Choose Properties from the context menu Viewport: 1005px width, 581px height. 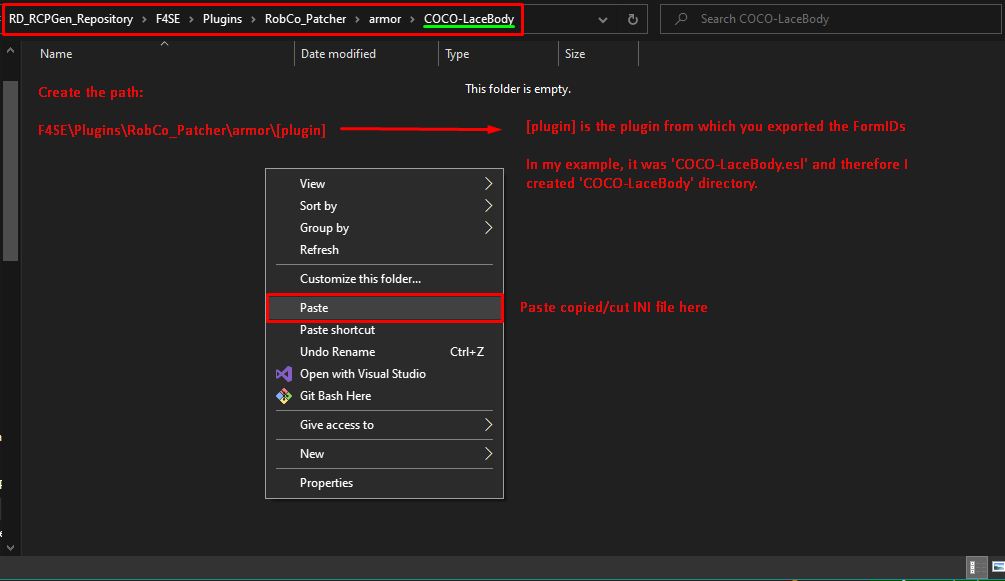coord(385,483)
